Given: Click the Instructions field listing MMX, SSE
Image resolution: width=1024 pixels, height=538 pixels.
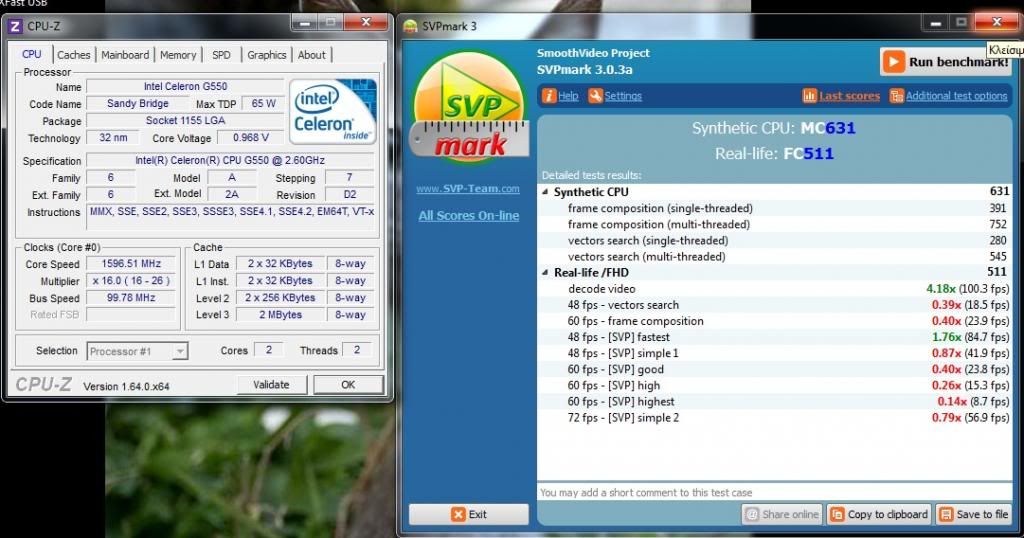Looking at the screenshot, I should click(232, 216).
